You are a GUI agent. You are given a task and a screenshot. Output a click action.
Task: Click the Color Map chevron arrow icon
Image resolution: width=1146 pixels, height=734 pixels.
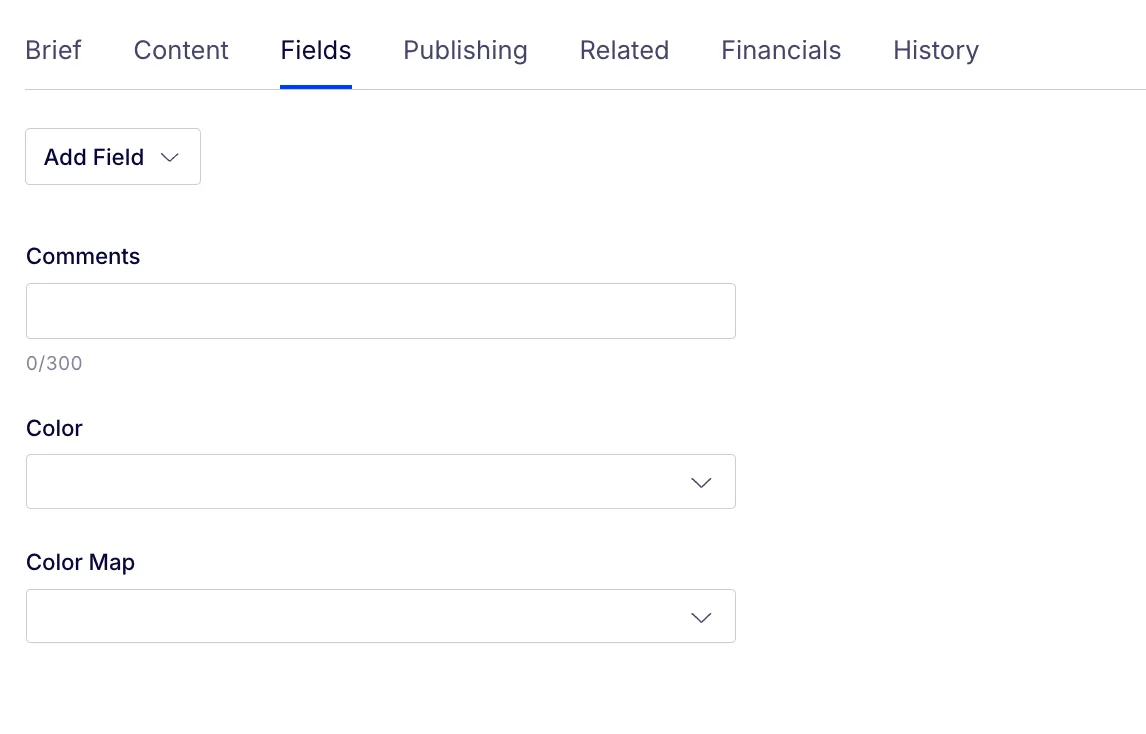[x=701, y=618]
